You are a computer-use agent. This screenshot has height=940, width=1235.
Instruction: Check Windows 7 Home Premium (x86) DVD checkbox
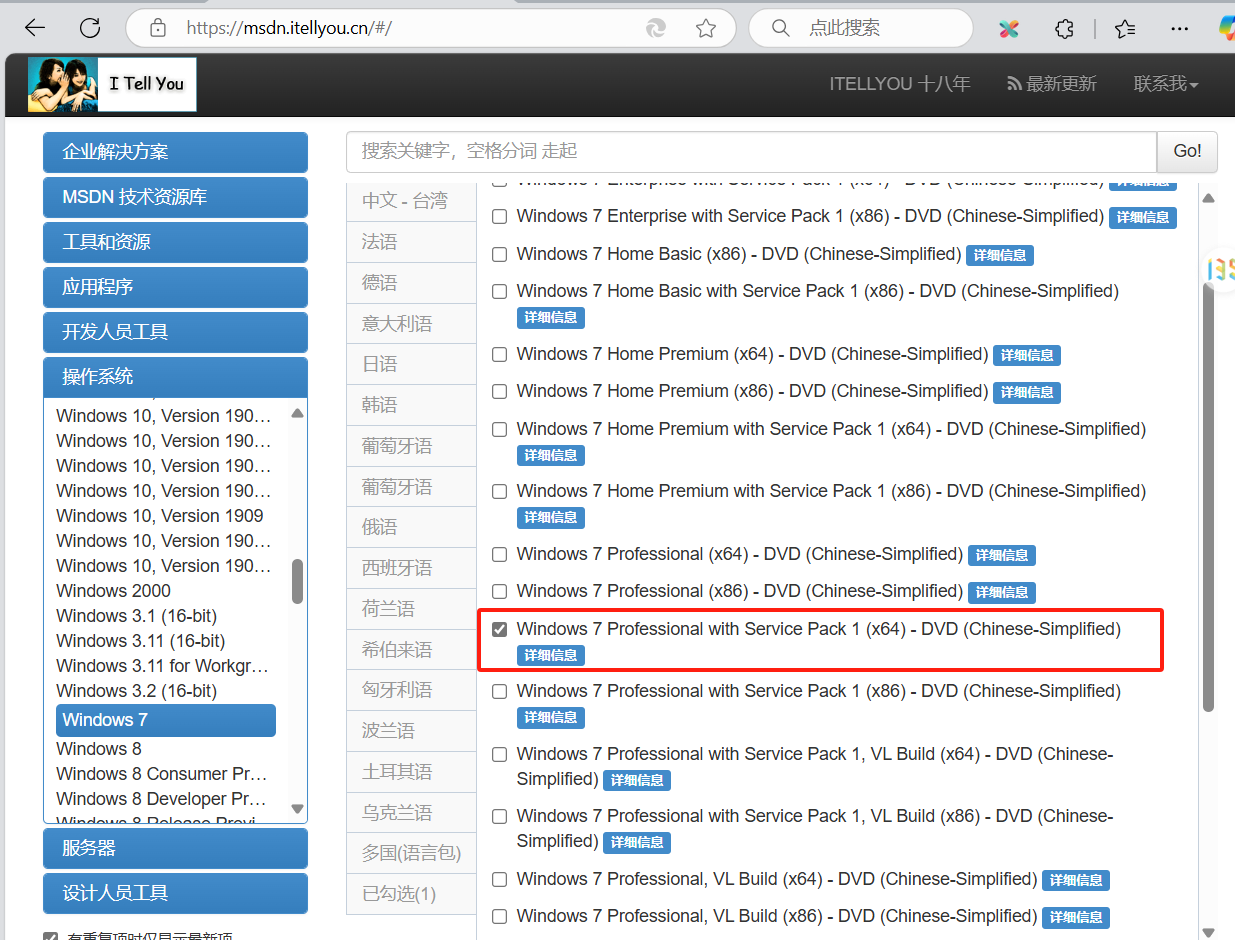[500, 392]
